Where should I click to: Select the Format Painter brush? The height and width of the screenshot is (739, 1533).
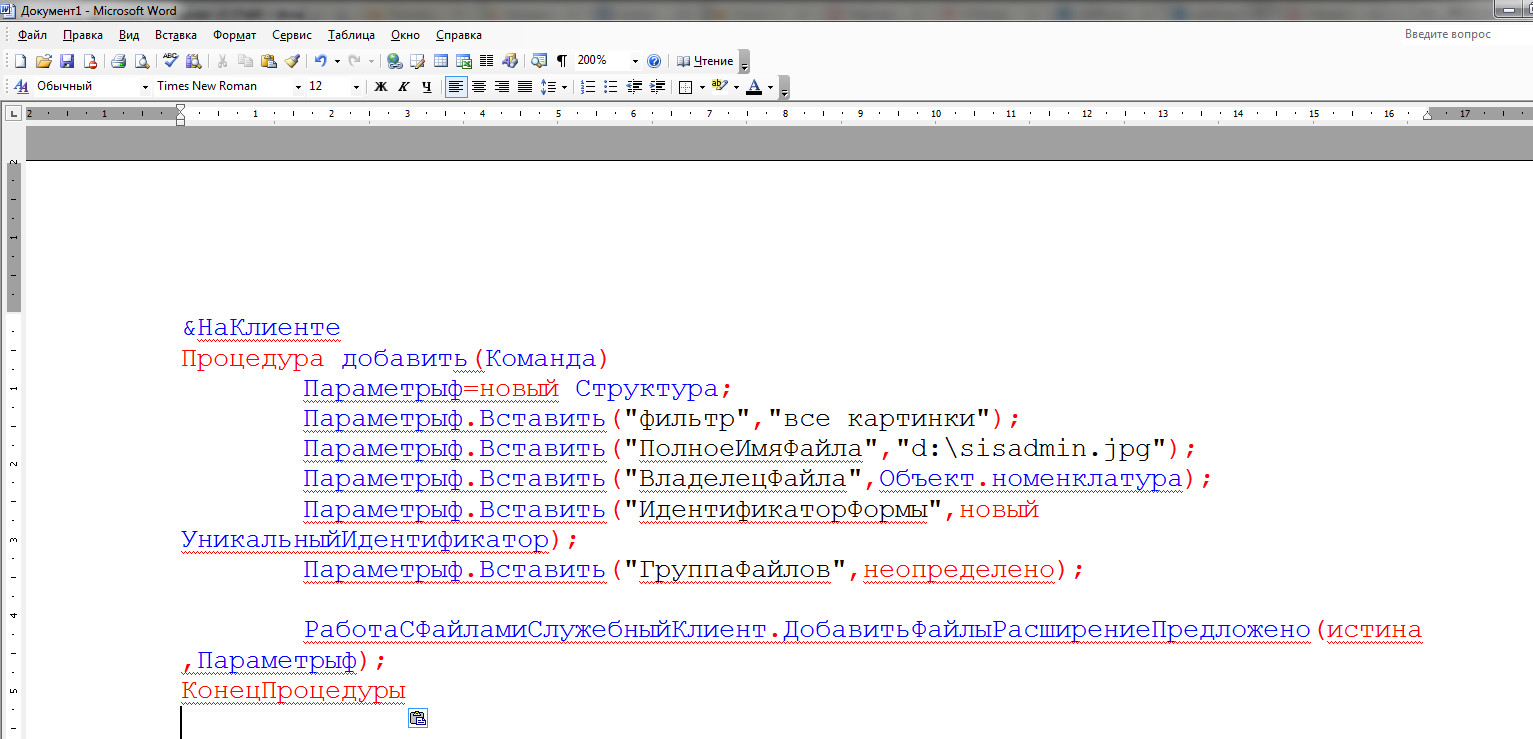pos(292,61)
